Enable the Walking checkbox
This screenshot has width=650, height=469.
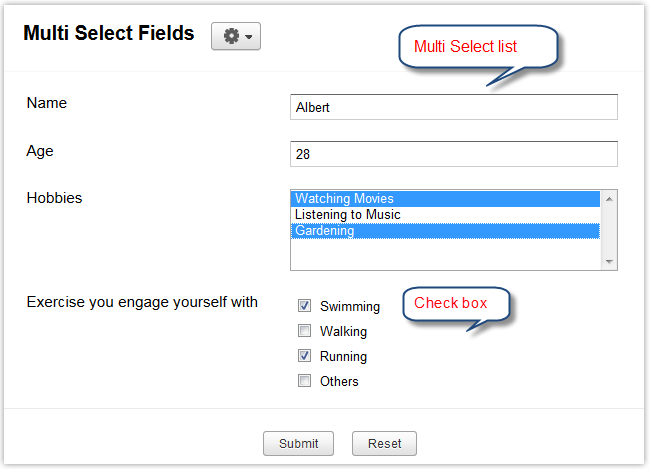coord(304,331)
